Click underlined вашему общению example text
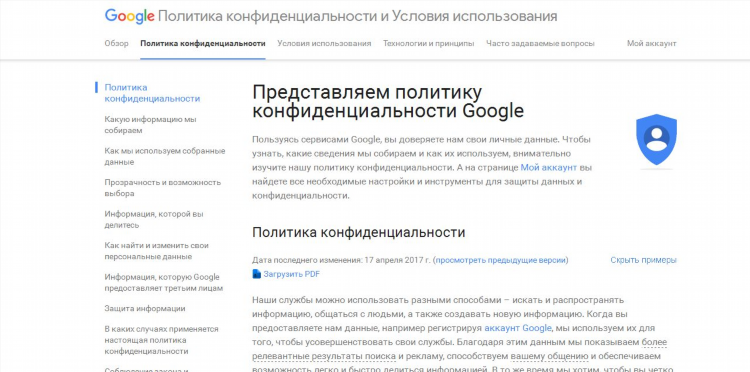750x372 pixels. [550, 356]
